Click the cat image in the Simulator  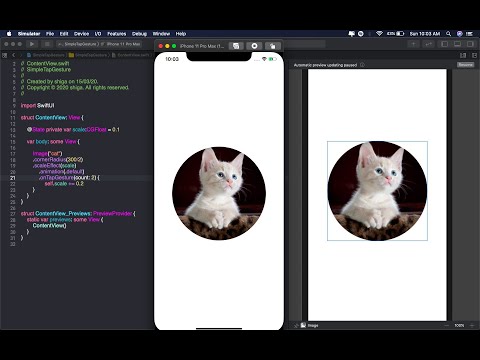219,193
